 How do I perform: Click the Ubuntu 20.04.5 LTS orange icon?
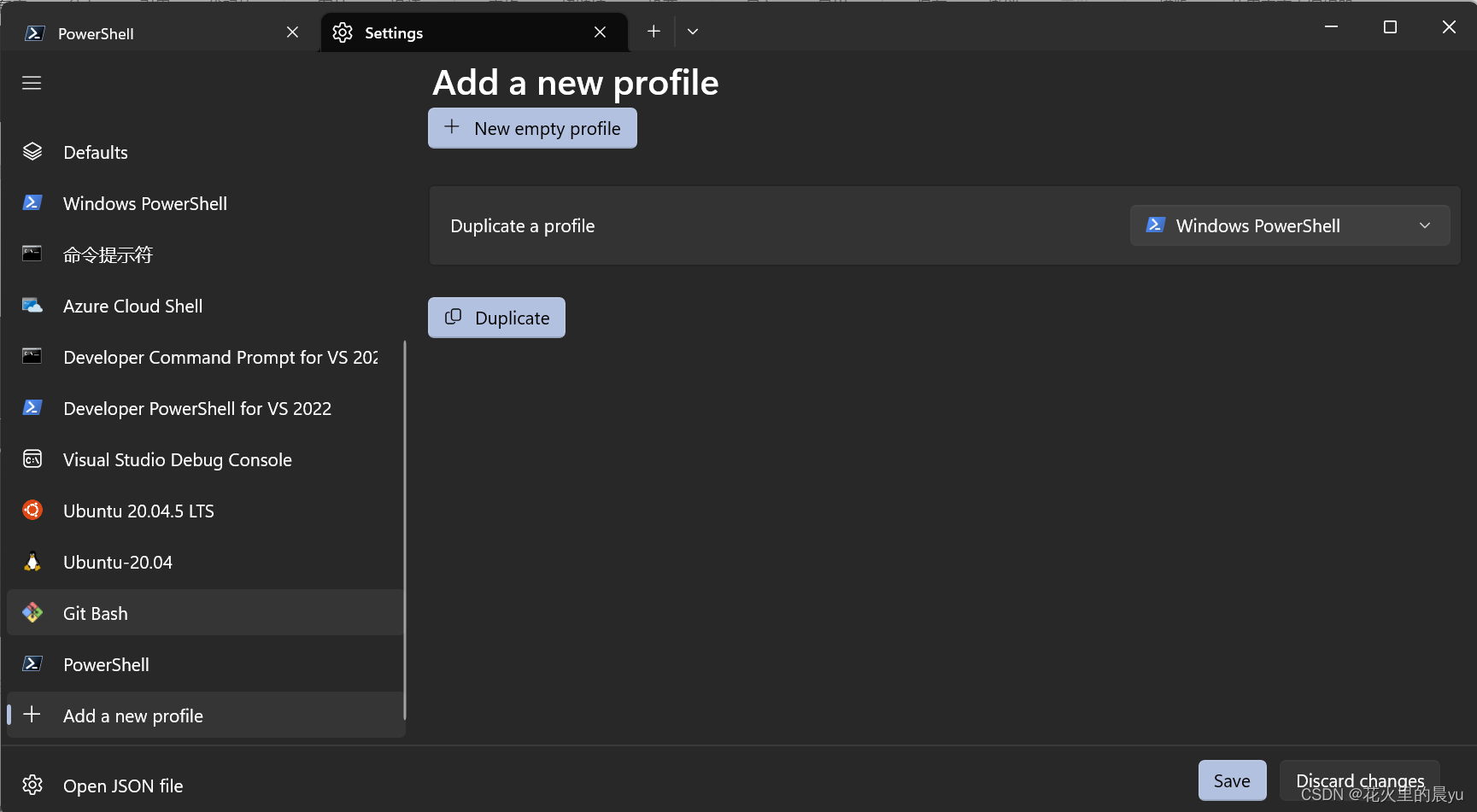[x=32, y=511]
